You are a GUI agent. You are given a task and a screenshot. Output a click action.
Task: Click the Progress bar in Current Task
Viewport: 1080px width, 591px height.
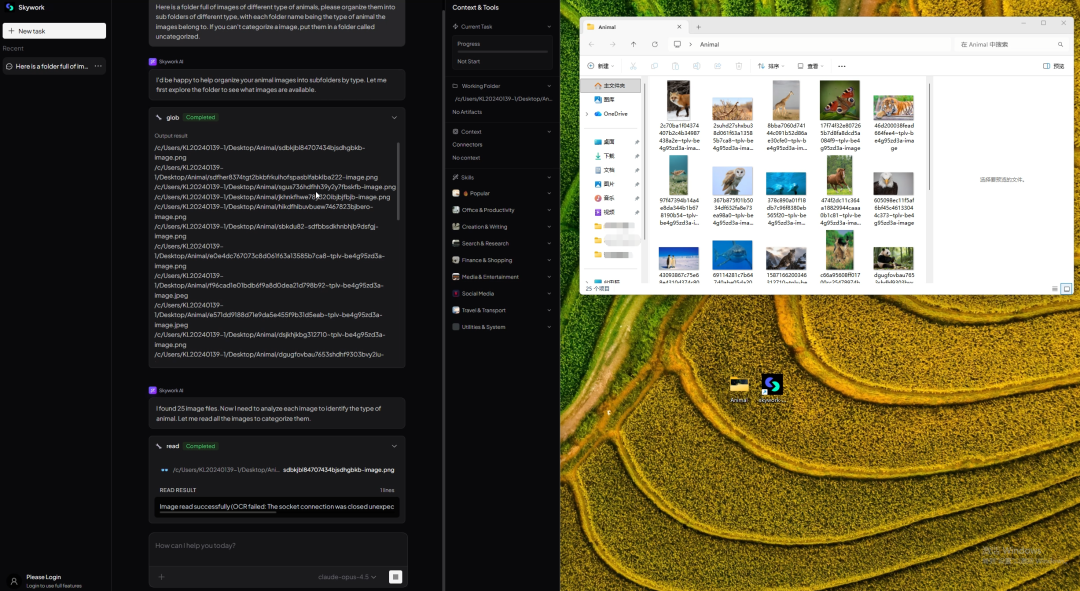502,52
